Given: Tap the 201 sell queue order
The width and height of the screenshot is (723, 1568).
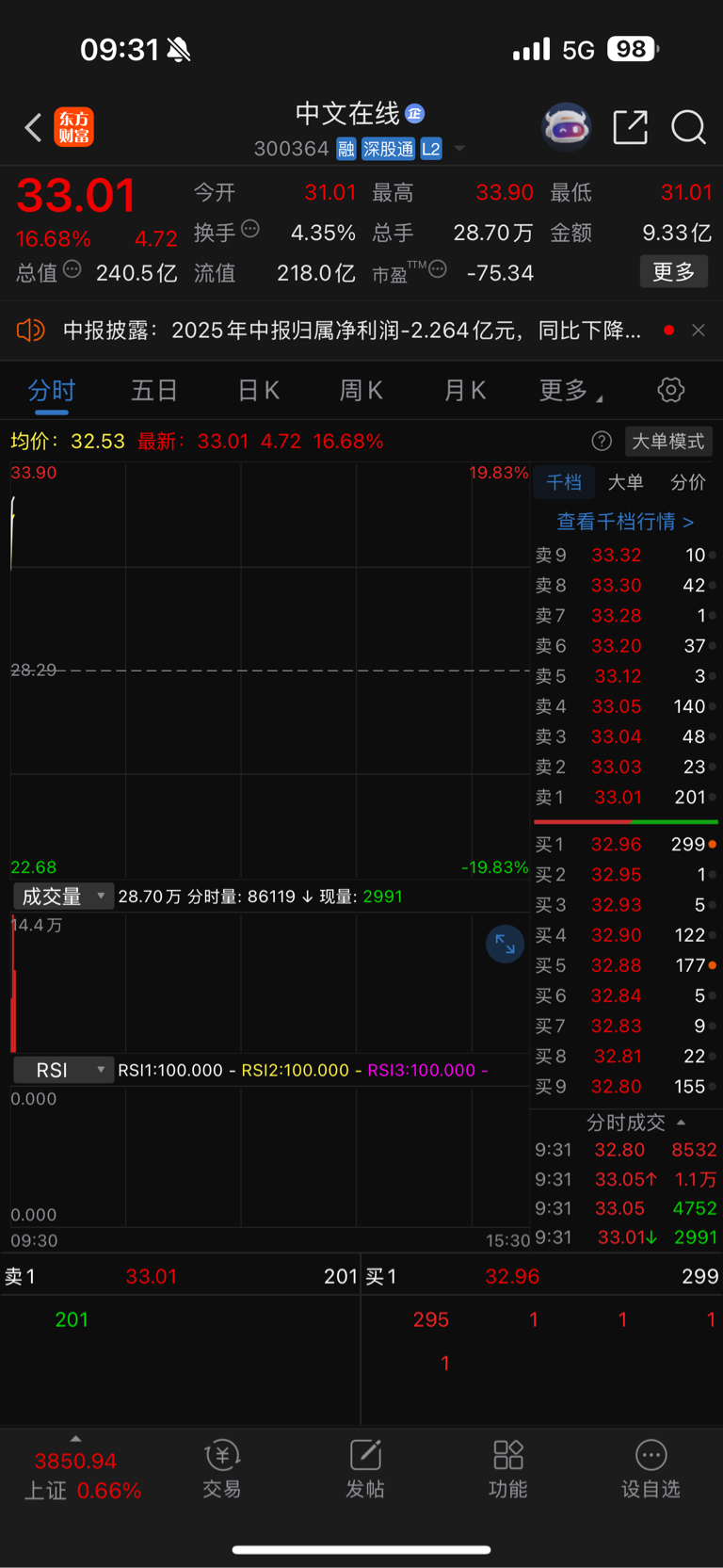Looking at the screenshot, I should 72,1319.
